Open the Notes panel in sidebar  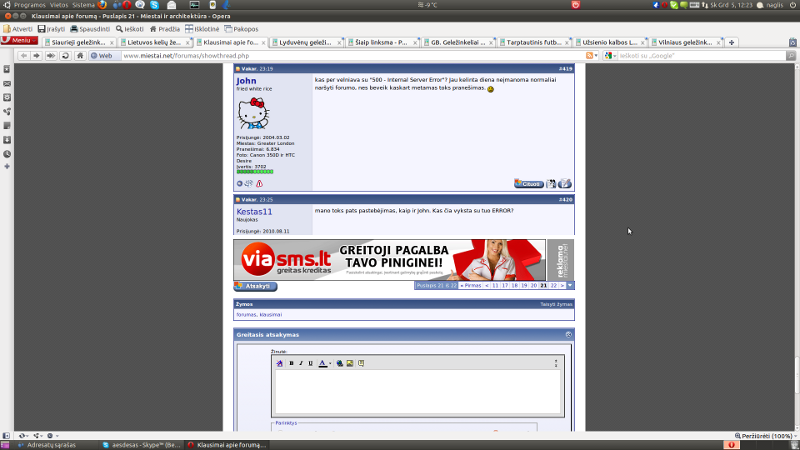[x=7, y=126]
